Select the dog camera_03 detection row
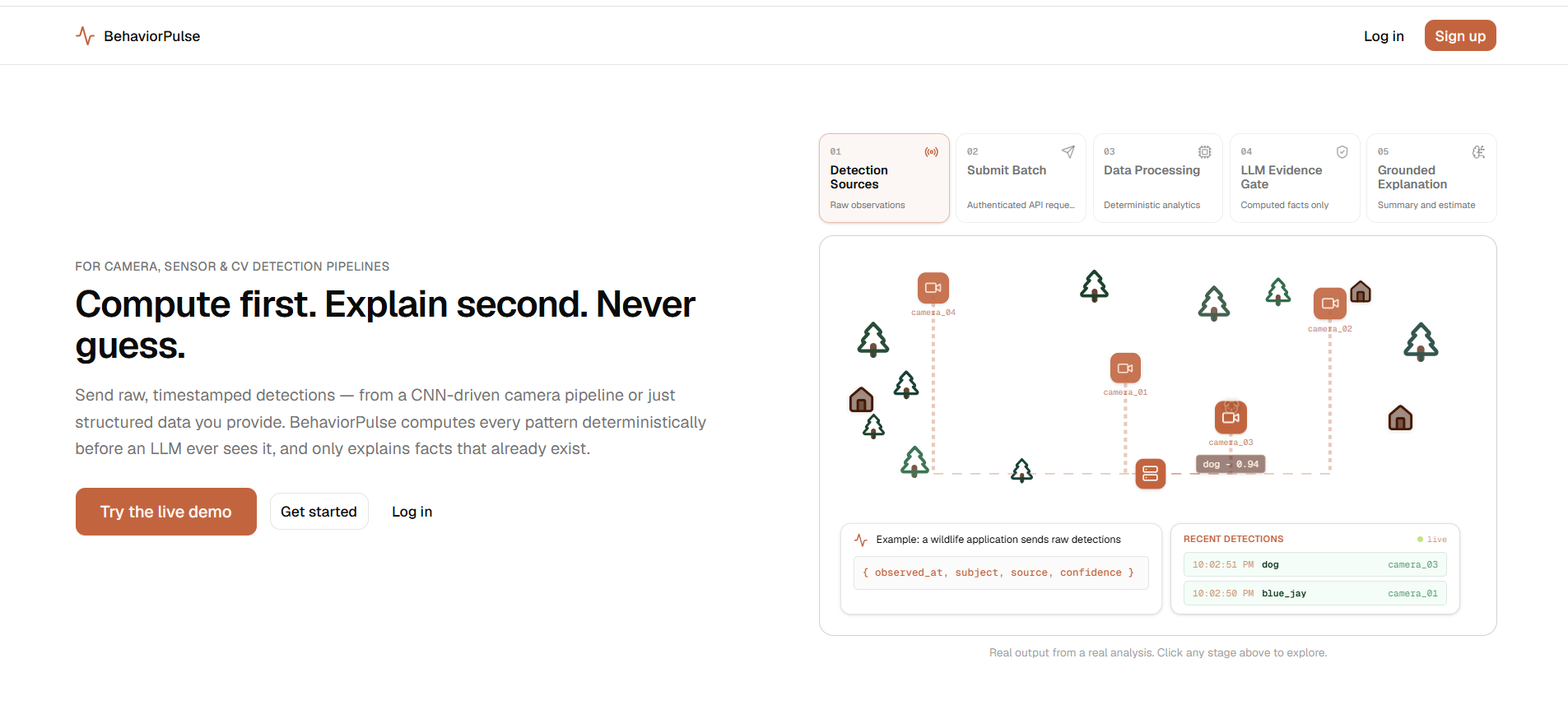Screen dimensions: 1568x728 point(1314,564)
